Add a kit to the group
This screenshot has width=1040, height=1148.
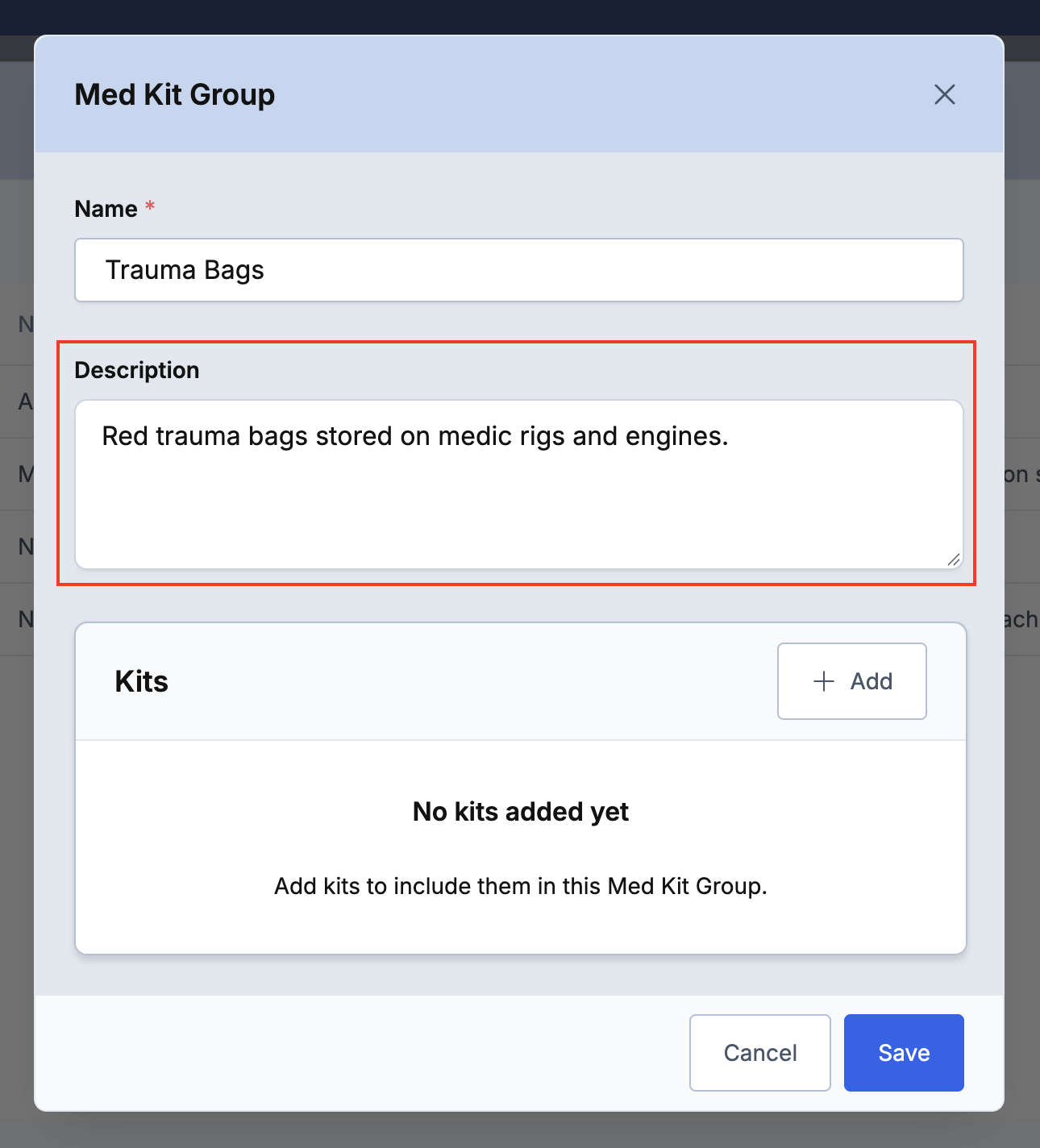click(852, 681)
